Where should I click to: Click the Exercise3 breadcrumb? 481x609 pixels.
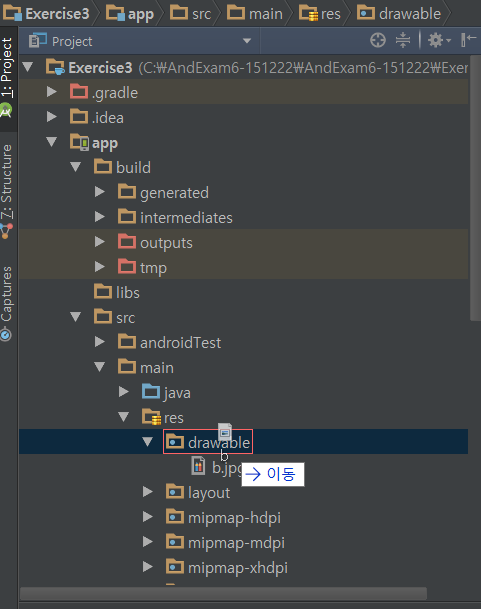tap(46, 14)
